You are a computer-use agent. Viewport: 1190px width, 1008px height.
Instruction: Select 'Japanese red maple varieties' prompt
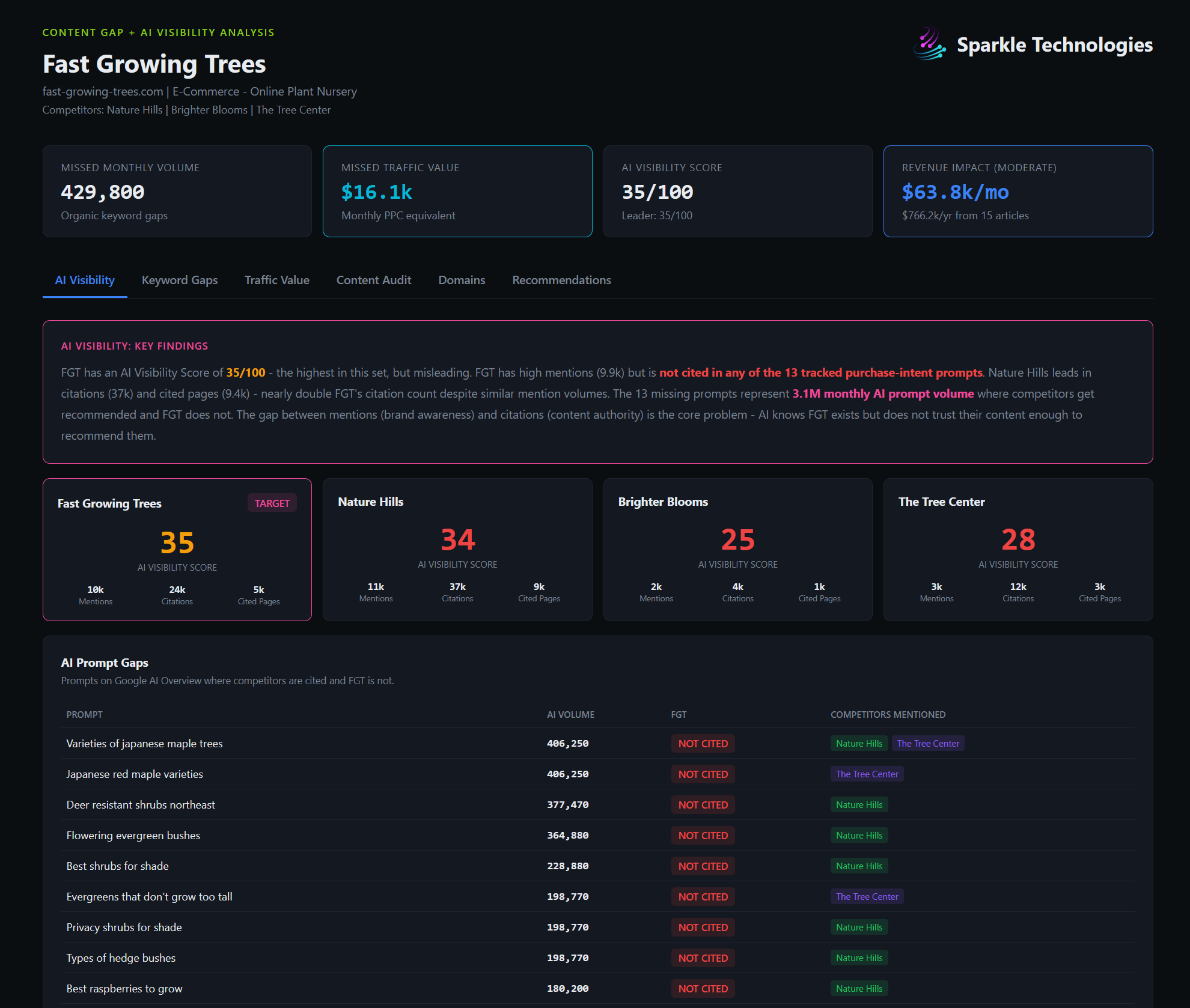tap(135, 774)
